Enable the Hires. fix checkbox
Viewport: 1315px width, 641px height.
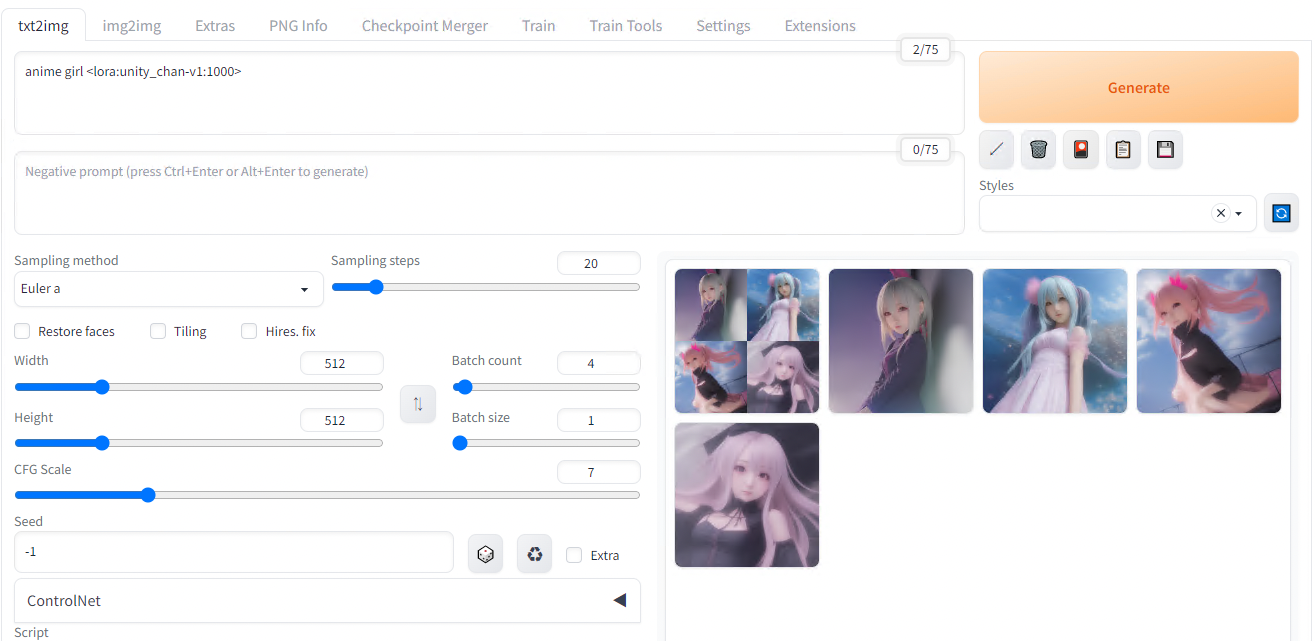tap(249, 331)
